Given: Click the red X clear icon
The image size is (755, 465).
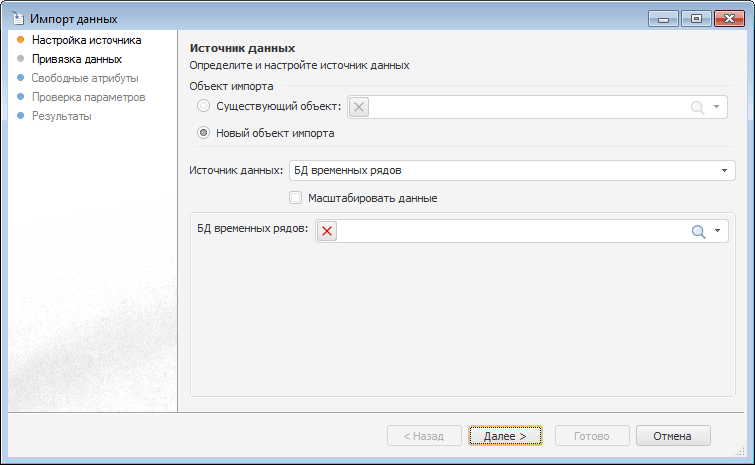Looking at the screenshot, I should point(328,231).
